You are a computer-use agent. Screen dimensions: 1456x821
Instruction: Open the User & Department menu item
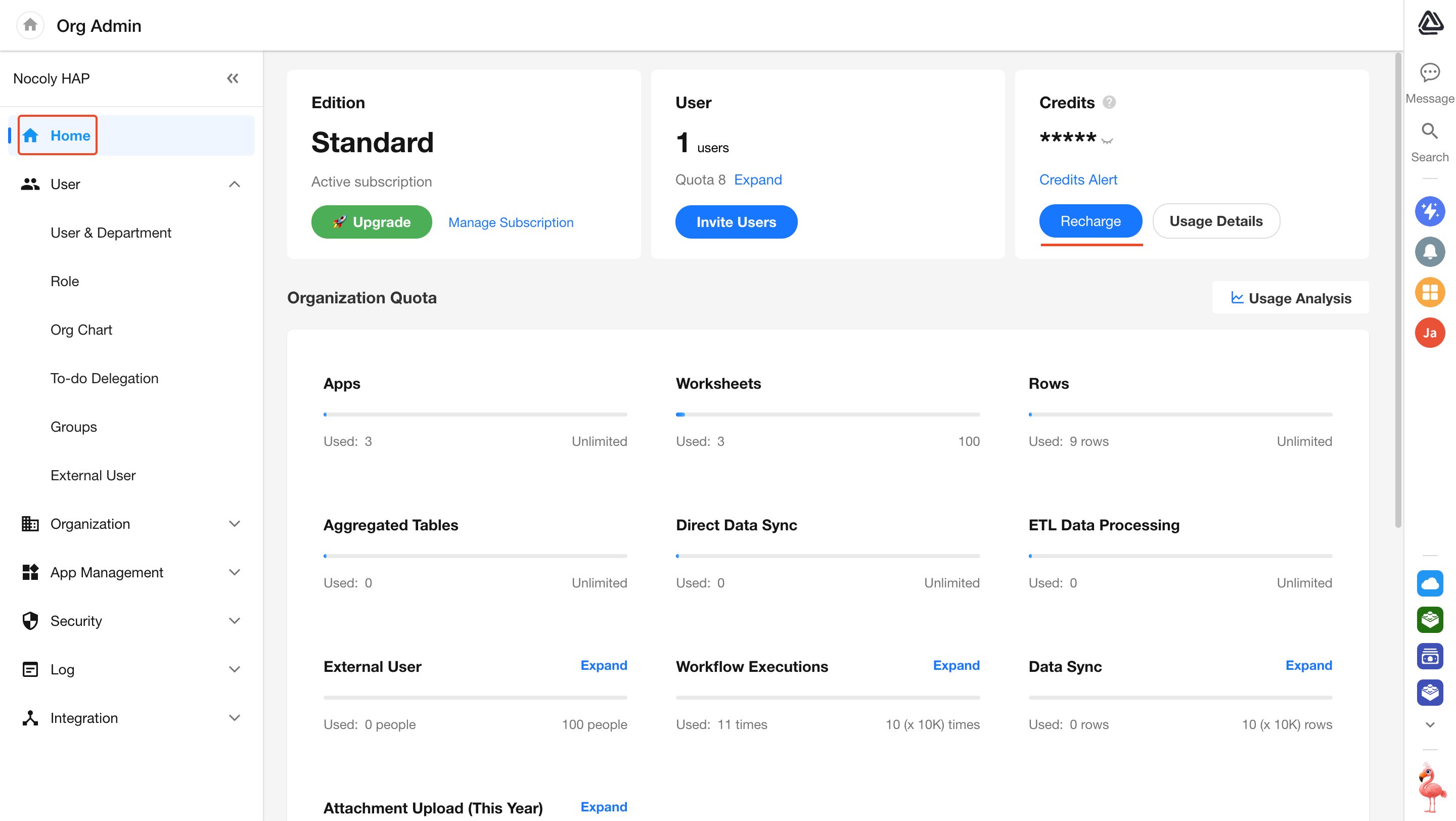click(x=110, y=233)
